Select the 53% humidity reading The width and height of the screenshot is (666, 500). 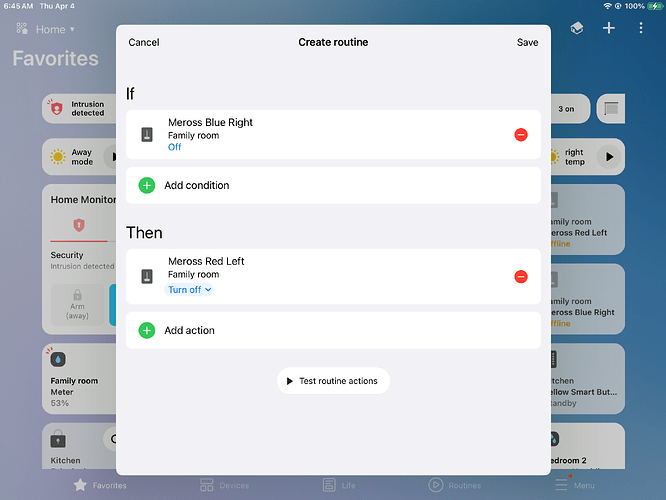(59, 403)
